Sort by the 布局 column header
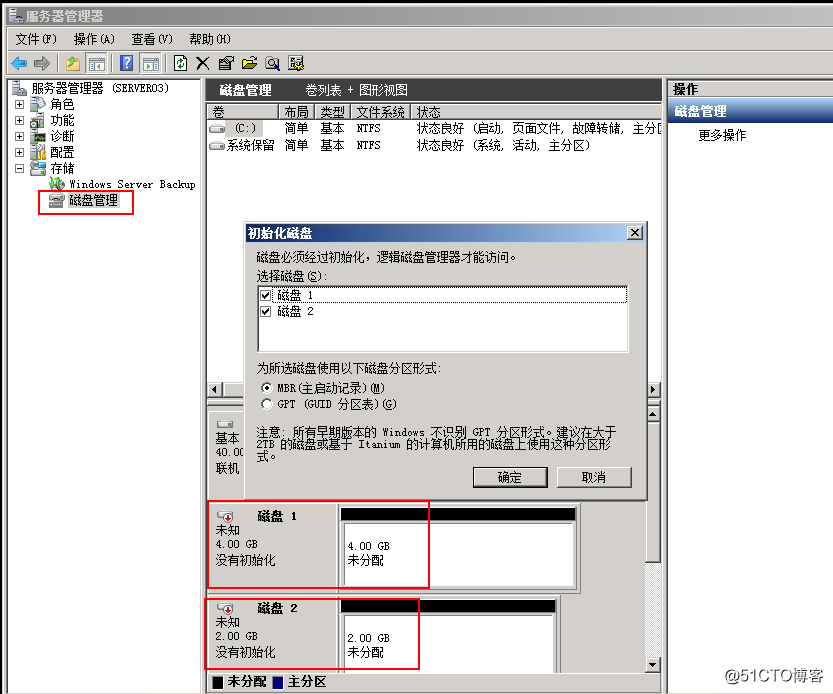The width and height of the screenshot is (833, 694). 296,112
